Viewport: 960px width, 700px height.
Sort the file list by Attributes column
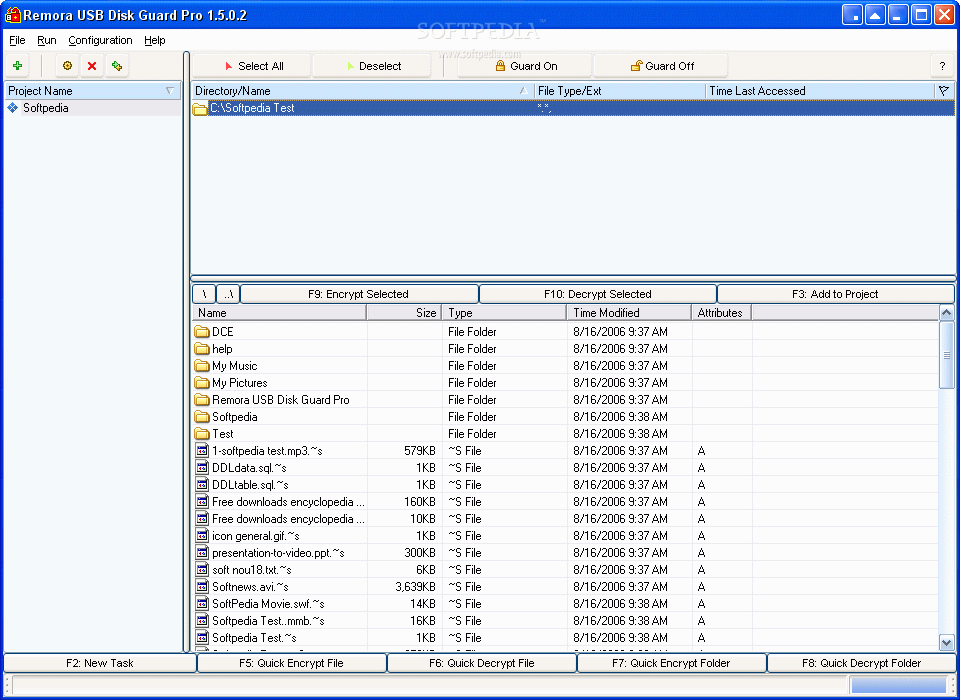tap(722, 313)
